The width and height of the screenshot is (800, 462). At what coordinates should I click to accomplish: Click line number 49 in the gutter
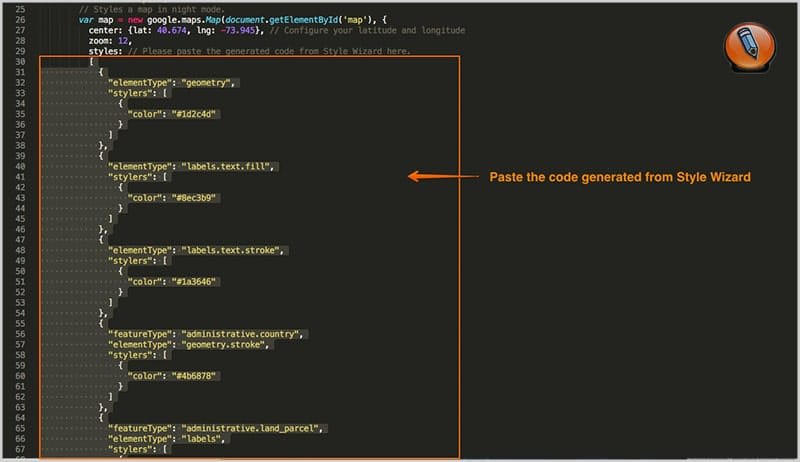pyautogui.click(x=20, y=261)
